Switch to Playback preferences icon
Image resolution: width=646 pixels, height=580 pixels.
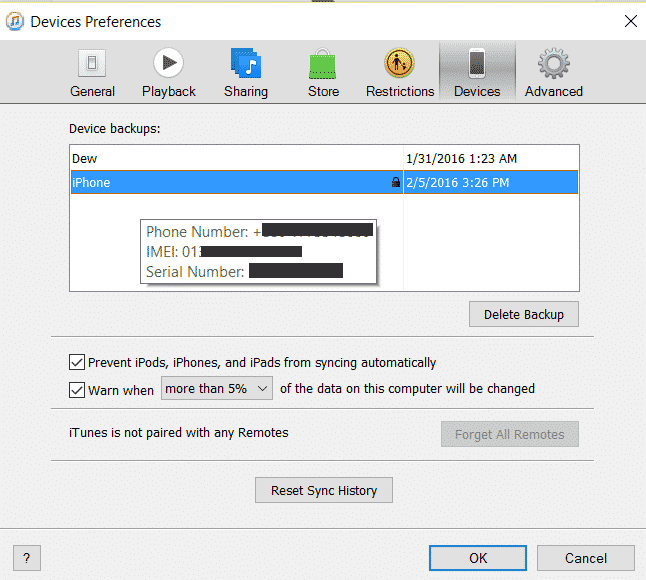tap(168, 66)
